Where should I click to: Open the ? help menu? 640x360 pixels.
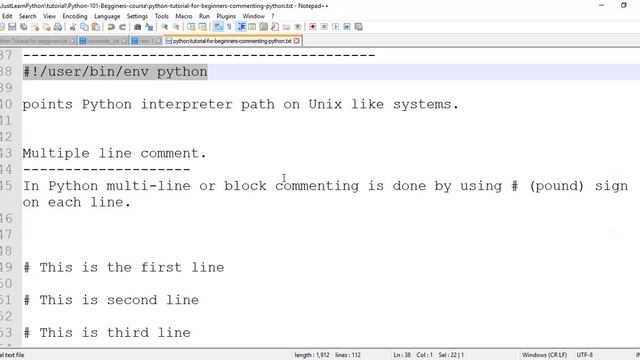click(273, 16)
